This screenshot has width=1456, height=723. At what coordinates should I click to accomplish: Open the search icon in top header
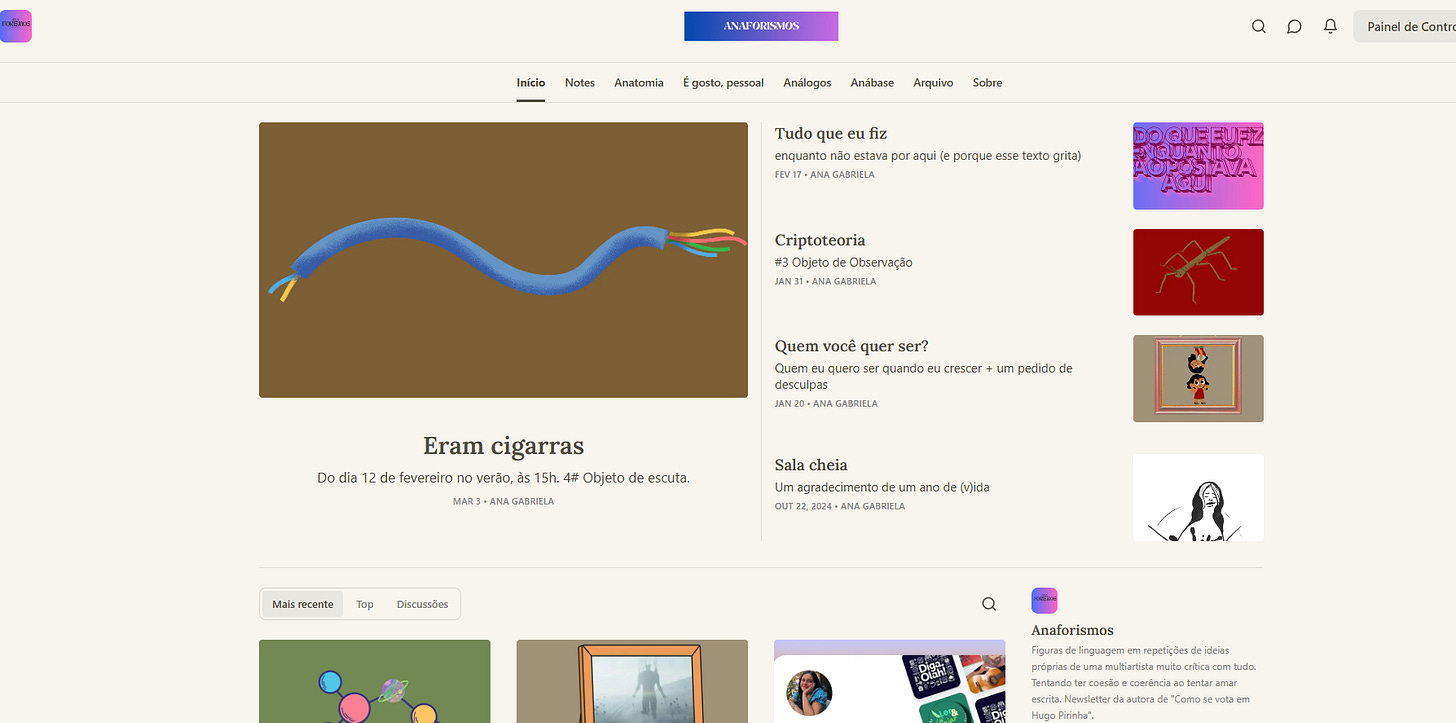(1259, 27)
